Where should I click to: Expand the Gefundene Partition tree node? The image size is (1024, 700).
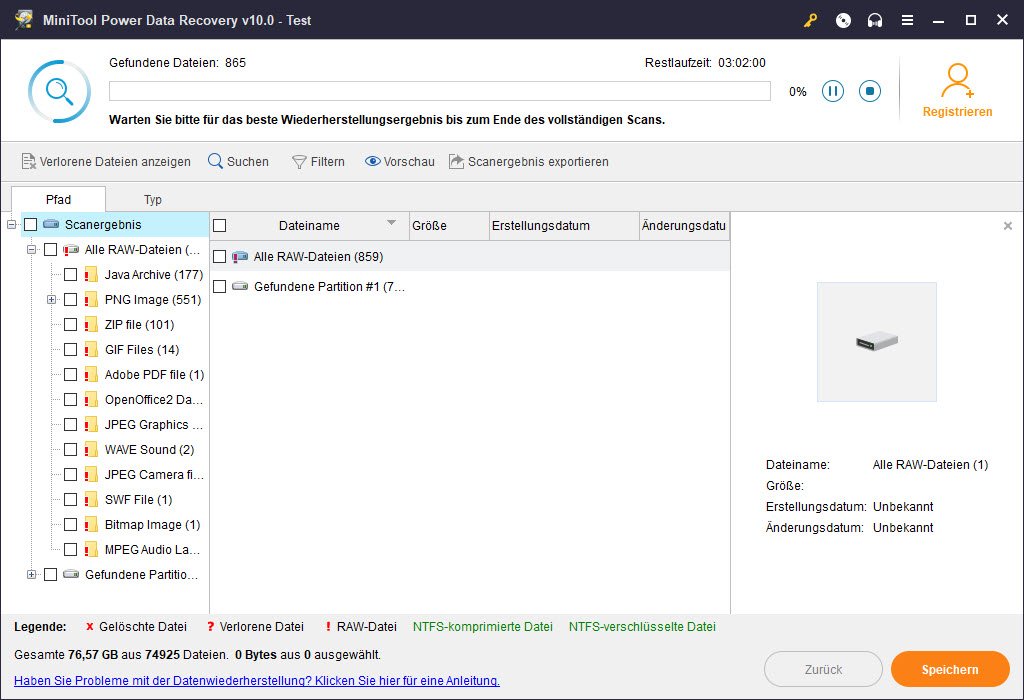[x=31, y=575]
